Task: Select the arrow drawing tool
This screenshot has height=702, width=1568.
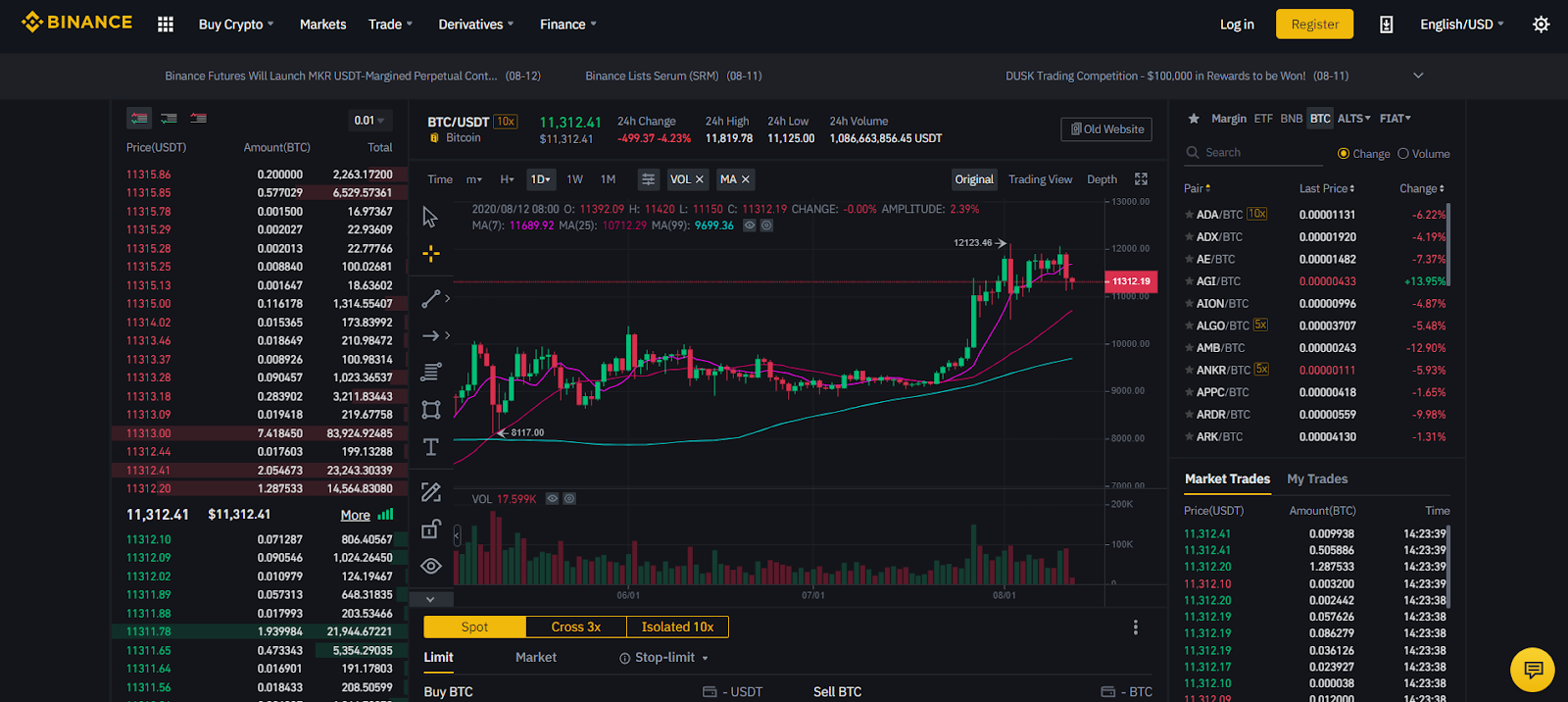Action: pos(430,335)
